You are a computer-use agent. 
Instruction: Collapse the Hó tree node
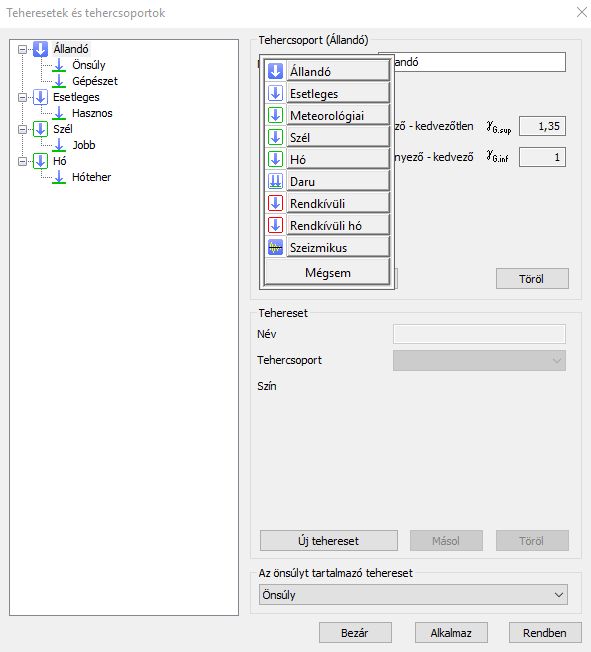coord(22,161)
